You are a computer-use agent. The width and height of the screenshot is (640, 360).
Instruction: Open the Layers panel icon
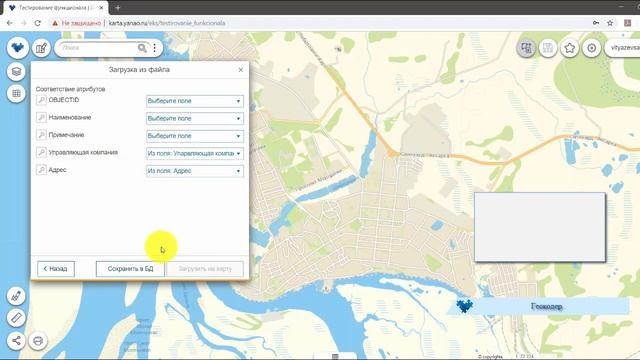[16, 72]
